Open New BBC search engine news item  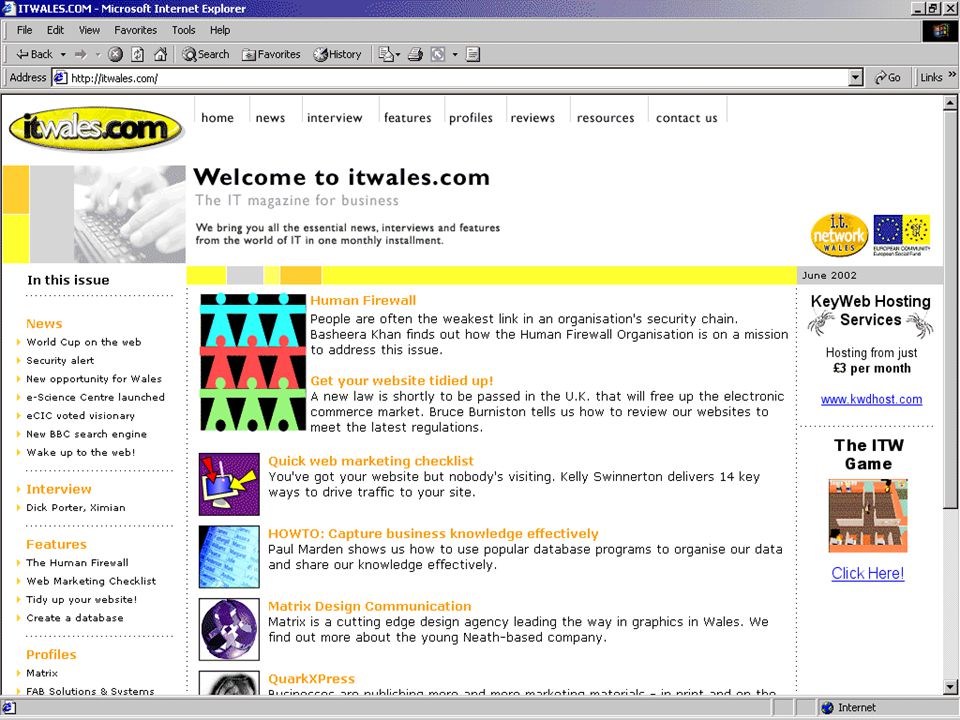(86, 434)
